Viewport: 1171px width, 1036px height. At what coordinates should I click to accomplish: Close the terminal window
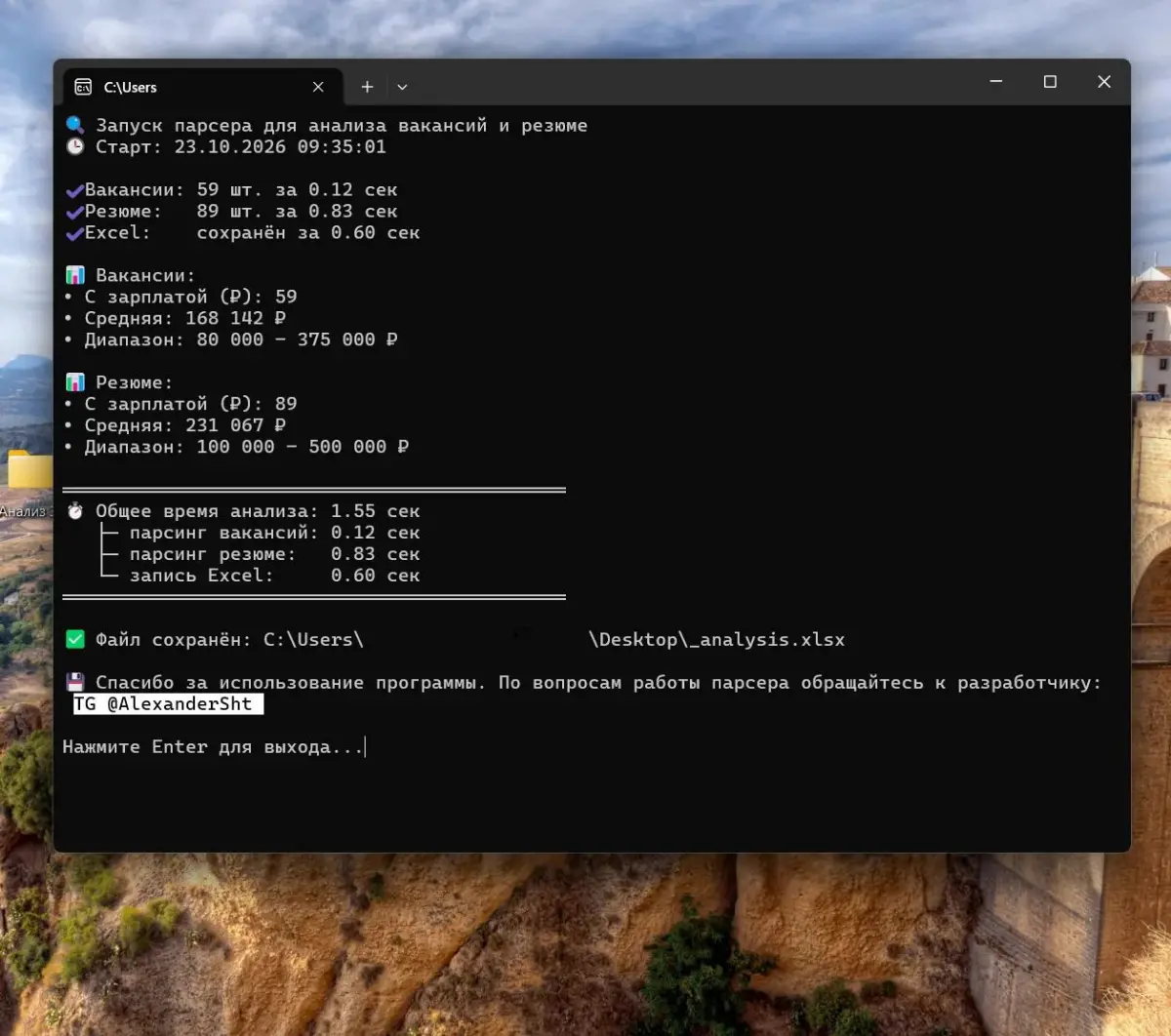1104,82
